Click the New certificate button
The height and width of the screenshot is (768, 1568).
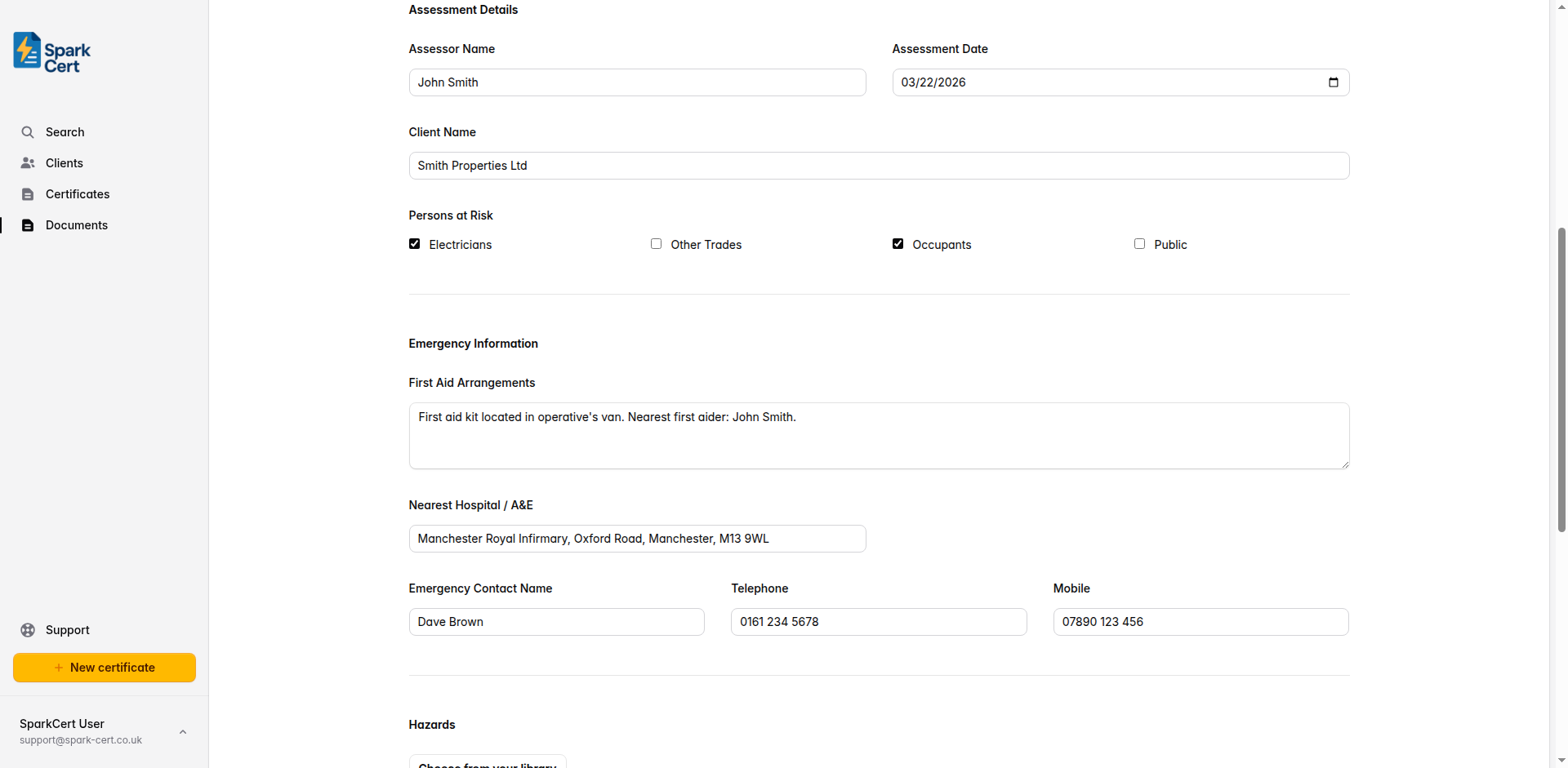pyautogui.click(x=104, y=667)
